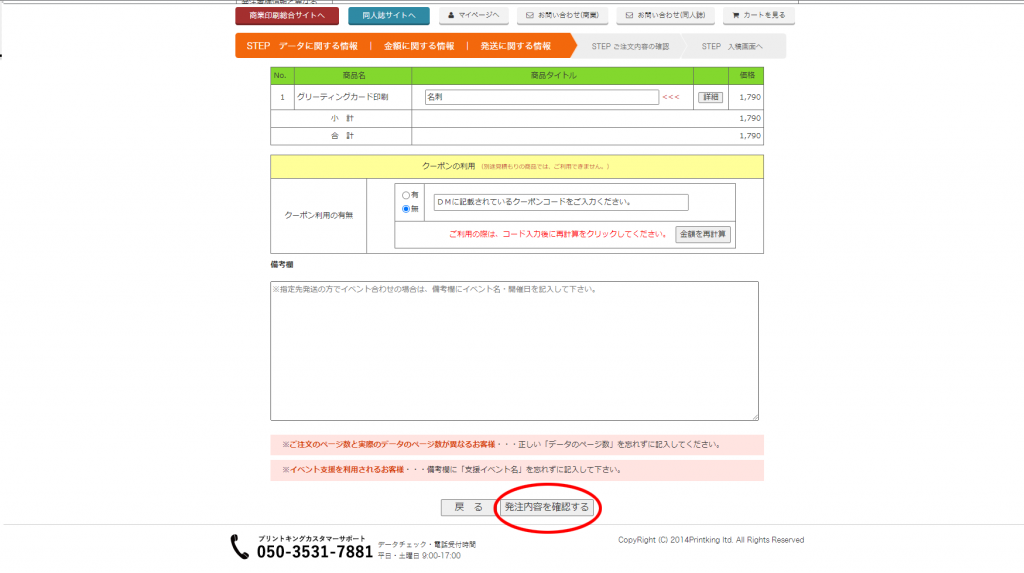Click inside the 備考欄 text area
The image size is (1024, 573).
point(514,350)
